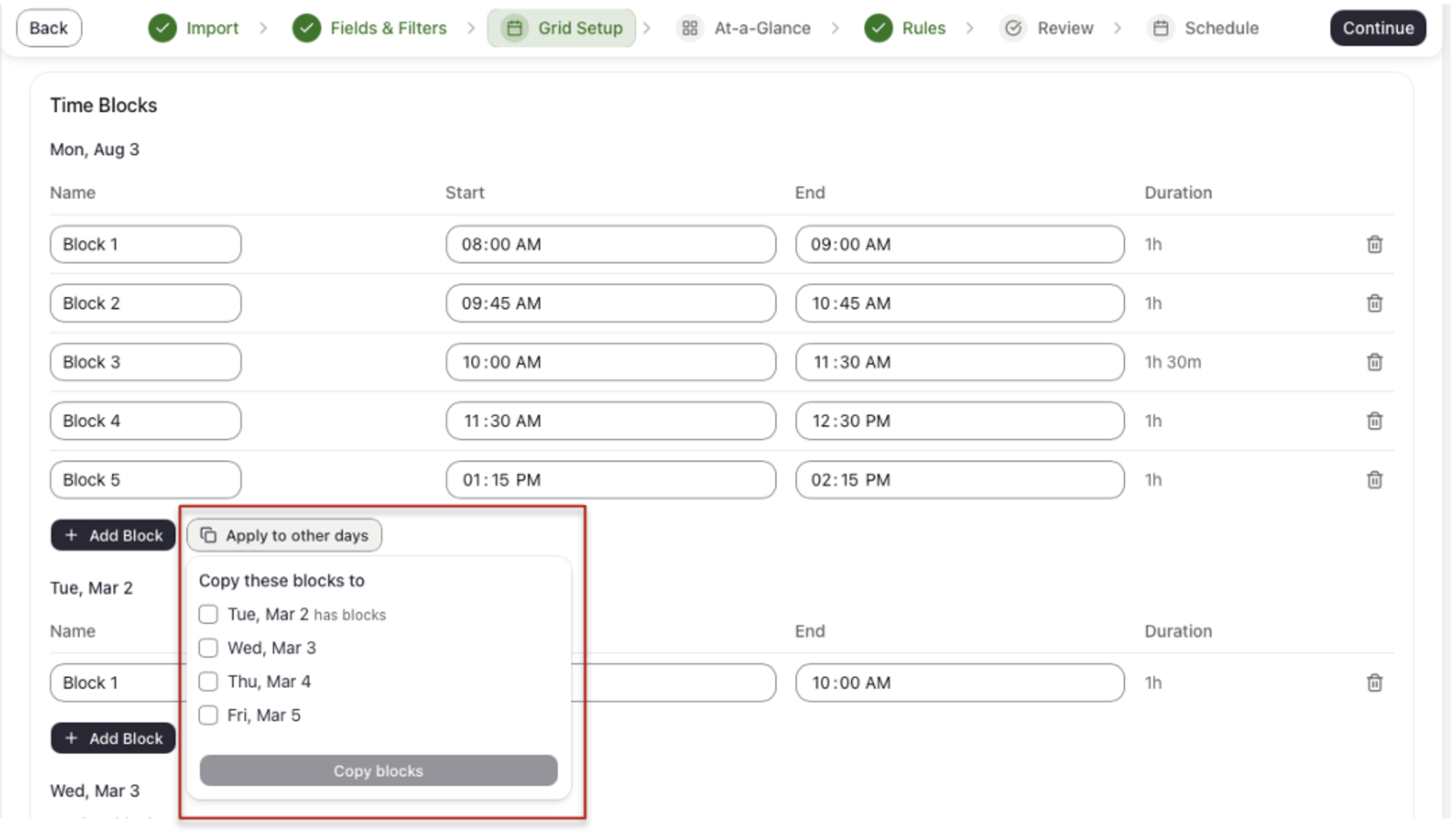
Task: Click the Continue button
Action: pyautogui.click(x=1378, y=28)
